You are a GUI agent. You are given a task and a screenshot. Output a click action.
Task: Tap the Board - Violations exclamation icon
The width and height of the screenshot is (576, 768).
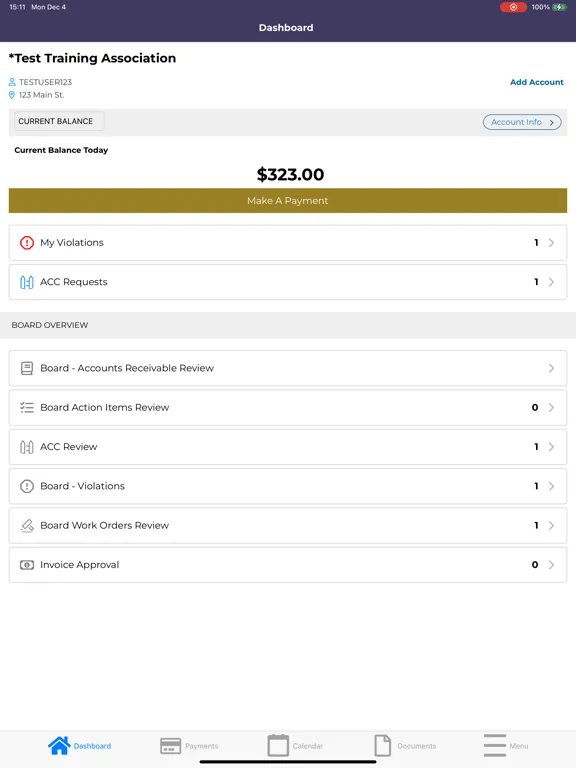click(27, 486)
